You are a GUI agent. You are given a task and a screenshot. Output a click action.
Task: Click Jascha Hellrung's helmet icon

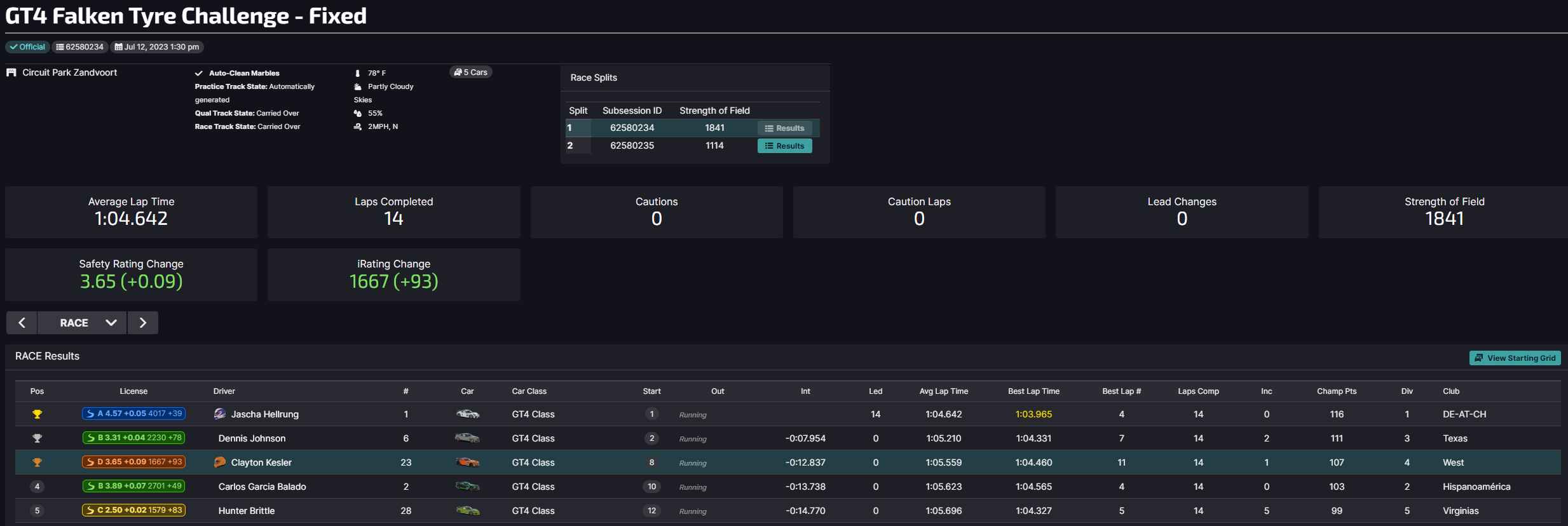(x=220, y=414)
